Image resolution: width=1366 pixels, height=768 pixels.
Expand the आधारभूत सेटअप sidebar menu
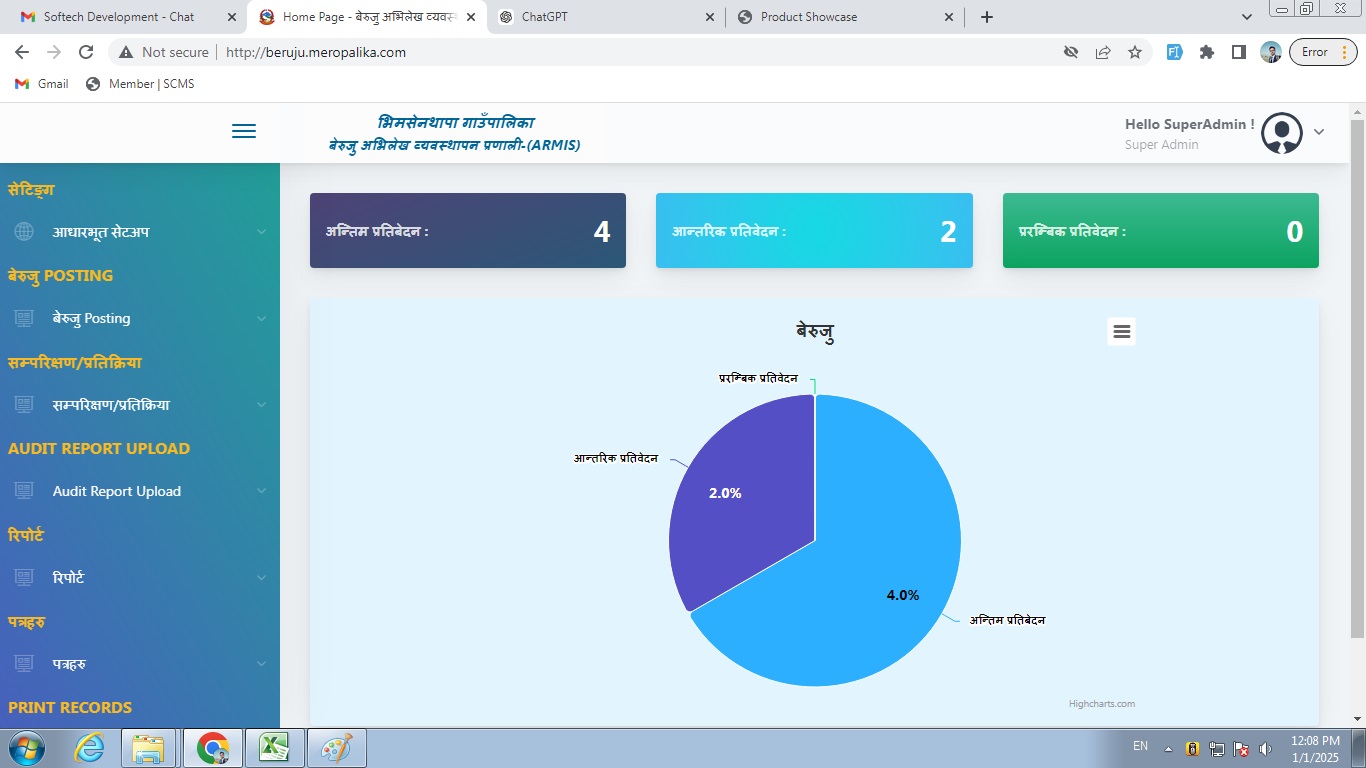point(140,232)
